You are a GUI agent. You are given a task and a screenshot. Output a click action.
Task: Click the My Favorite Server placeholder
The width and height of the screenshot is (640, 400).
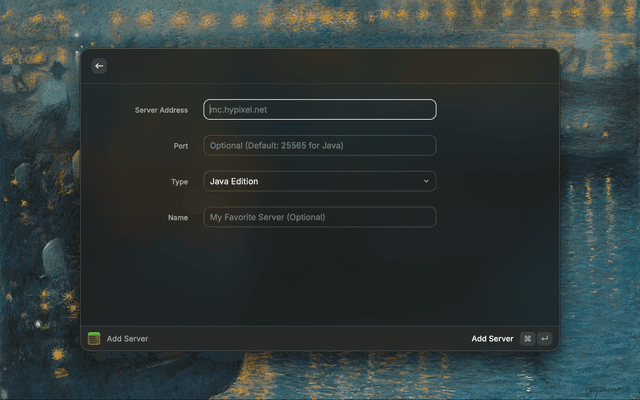point(267,217)
